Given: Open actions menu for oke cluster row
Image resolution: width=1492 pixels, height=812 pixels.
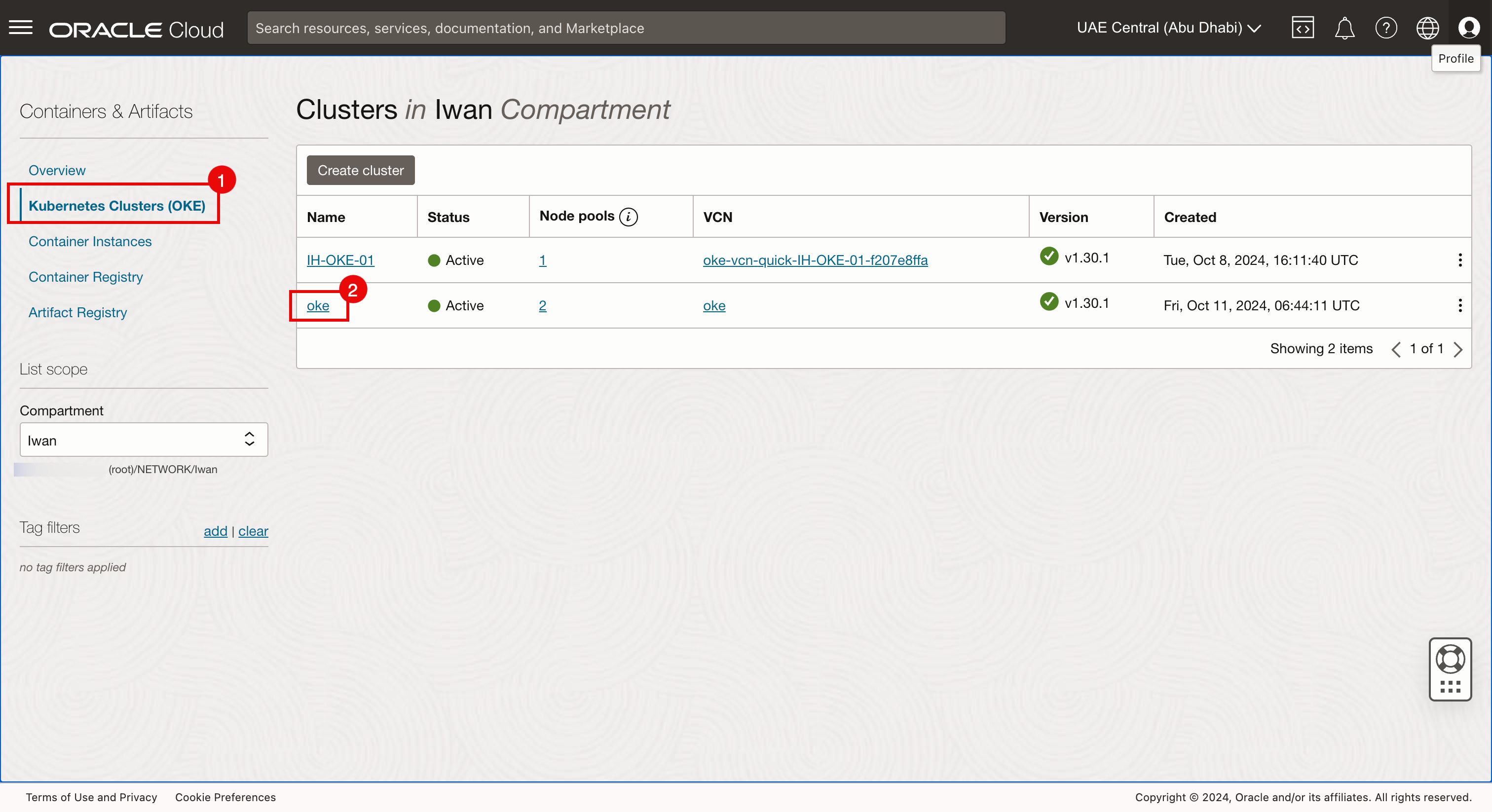Looking at the screenshot, I should (x=1459, y=305).
